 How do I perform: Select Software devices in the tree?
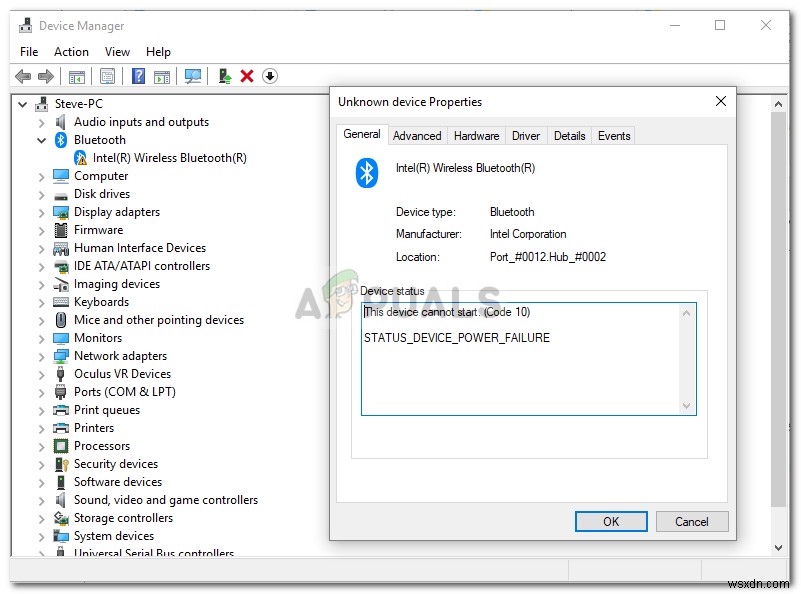118,482
